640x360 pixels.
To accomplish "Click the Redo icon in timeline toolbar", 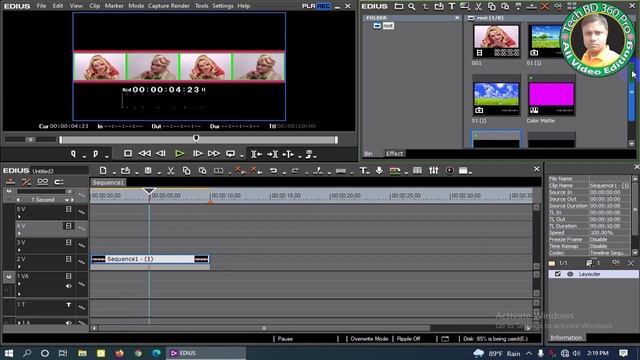I will pos(295,171).
